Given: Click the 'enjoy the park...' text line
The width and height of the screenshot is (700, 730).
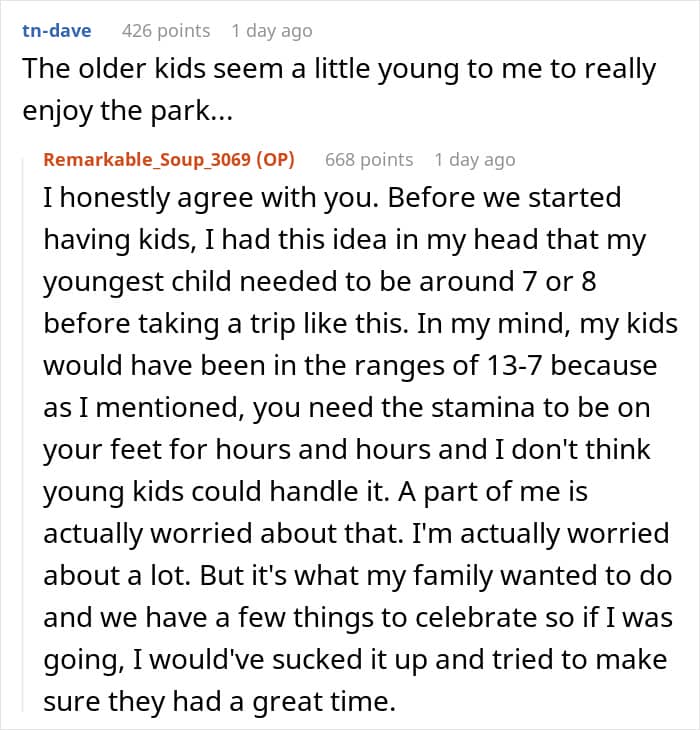Looking at the screenshot, I should click(126, 110).
